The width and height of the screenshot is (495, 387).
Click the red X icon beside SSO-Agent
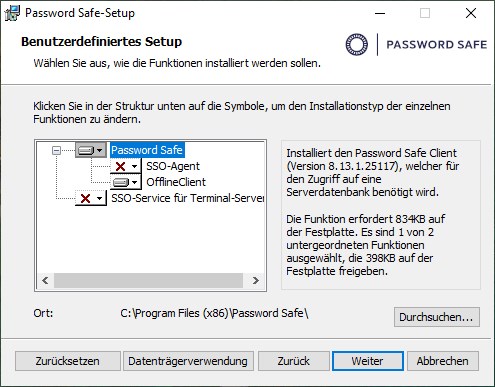click(x=120, y=166)
